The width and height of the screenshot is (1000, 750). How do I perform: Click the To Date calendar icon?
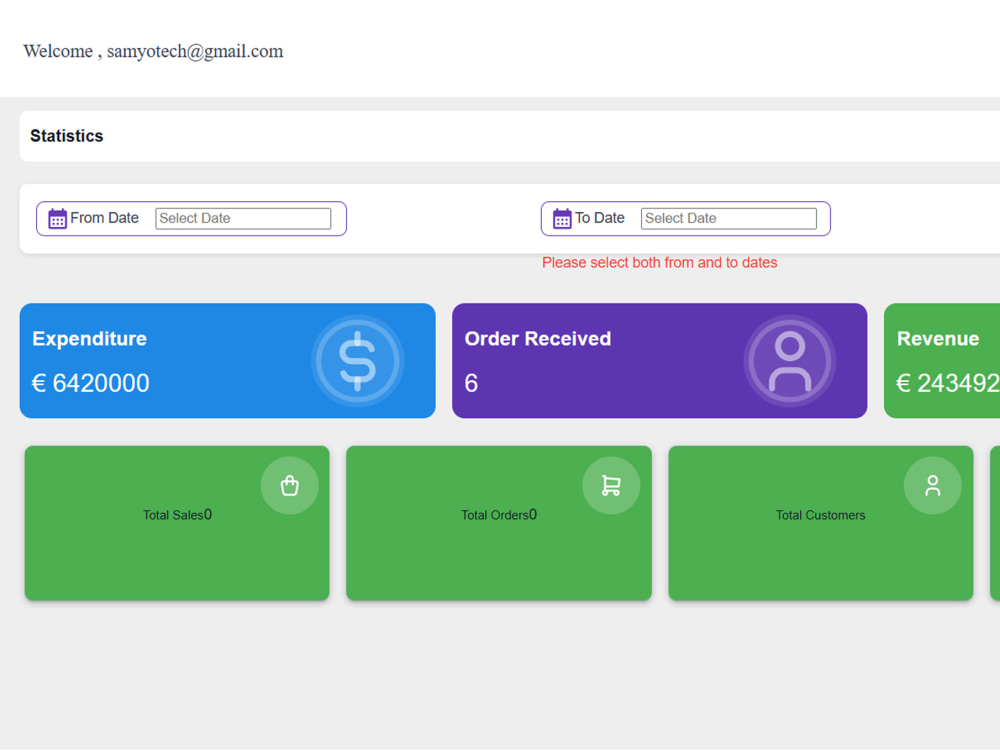[x=562, y=218]
